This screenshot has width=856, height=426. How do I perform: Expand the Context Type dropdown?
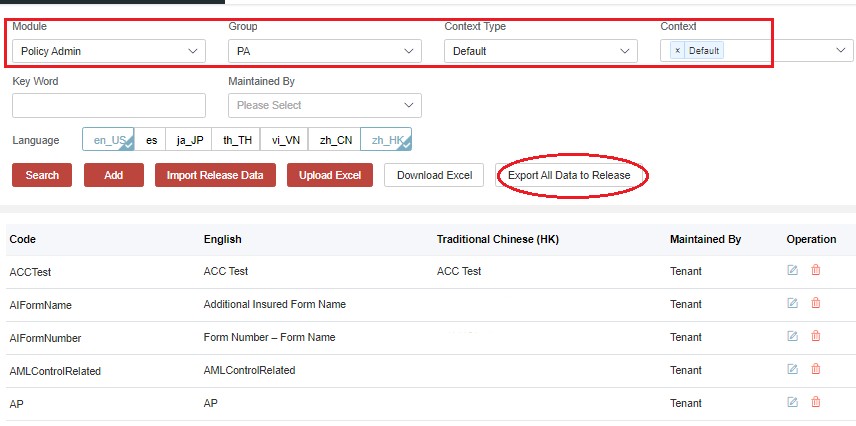coord(540,51)
